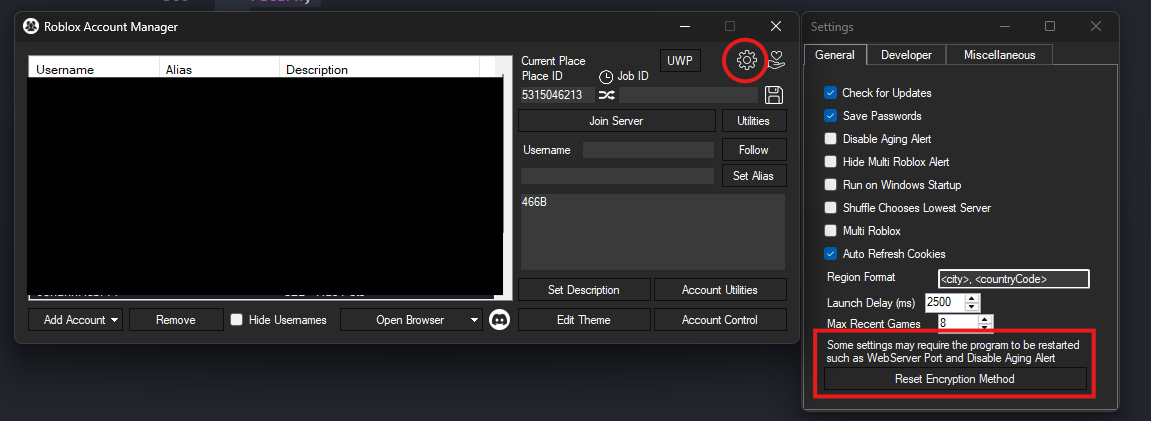Viewport: 1151px width, 421px height.
Task: Click the Max Recent Games value field
Action: [958, 323]
